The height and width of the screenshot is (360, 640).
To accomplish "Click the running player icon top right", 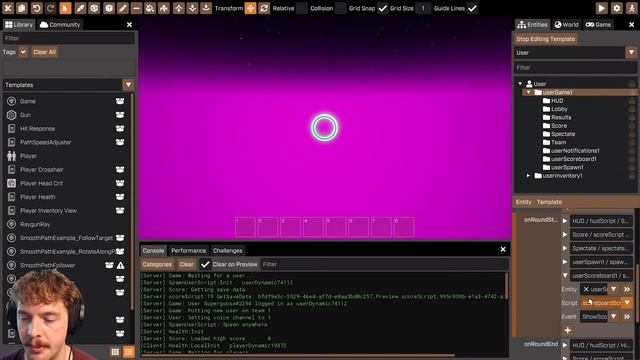I will pos(632,8).
